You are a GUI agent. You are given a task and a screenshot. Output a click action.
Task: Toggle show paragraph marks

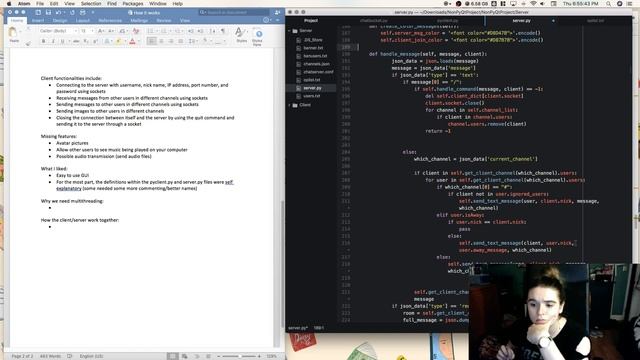tap(223, 31)
